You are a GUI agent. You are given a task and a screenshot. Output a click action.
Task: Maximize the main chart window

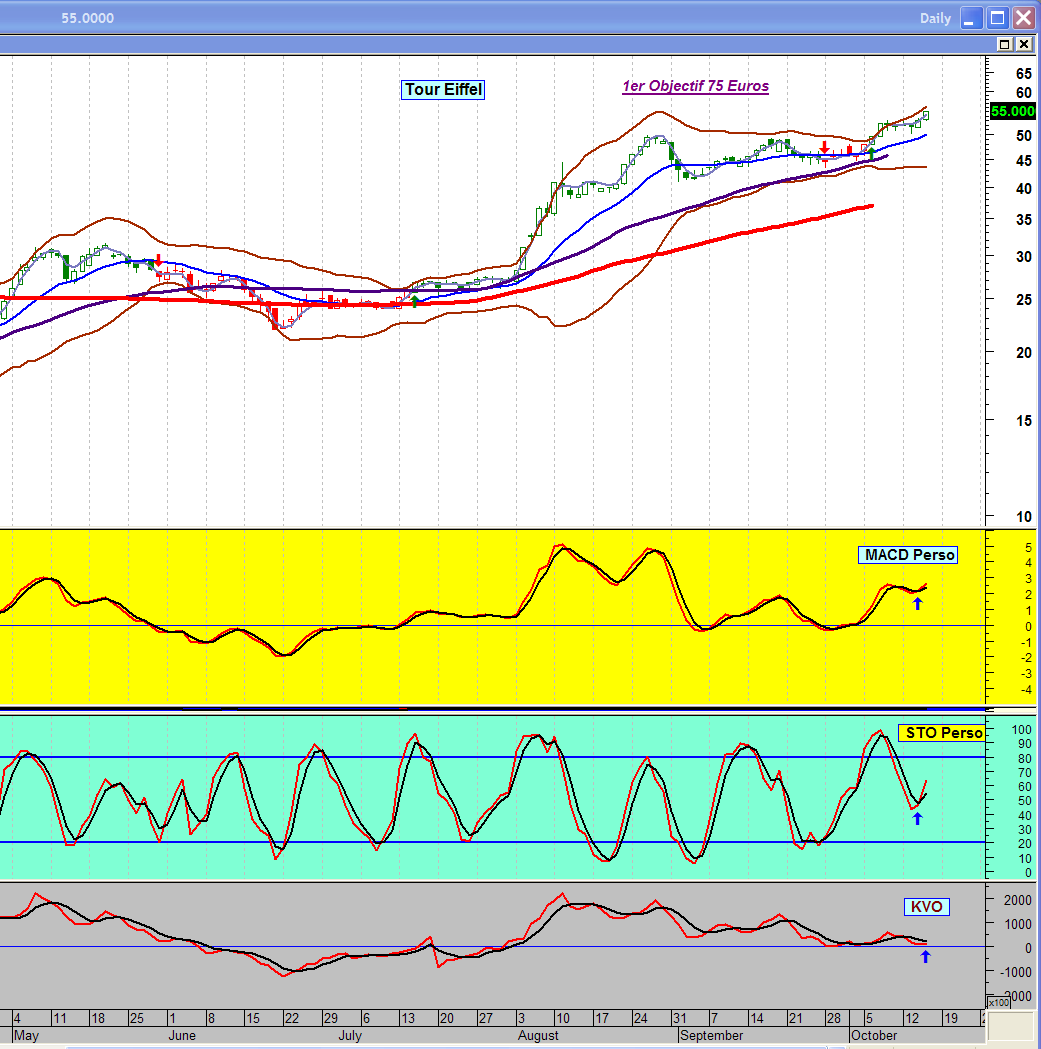pos(997,18)
